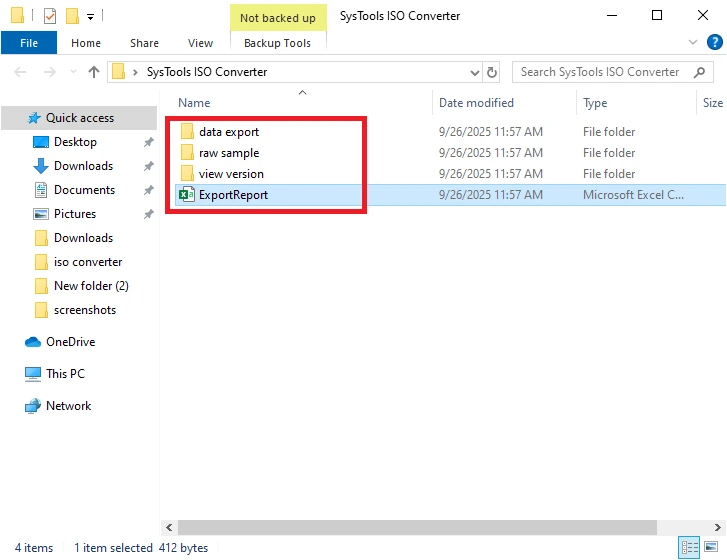Switch to large thumbnails view
Screen dimensions: 727x560
711,547
